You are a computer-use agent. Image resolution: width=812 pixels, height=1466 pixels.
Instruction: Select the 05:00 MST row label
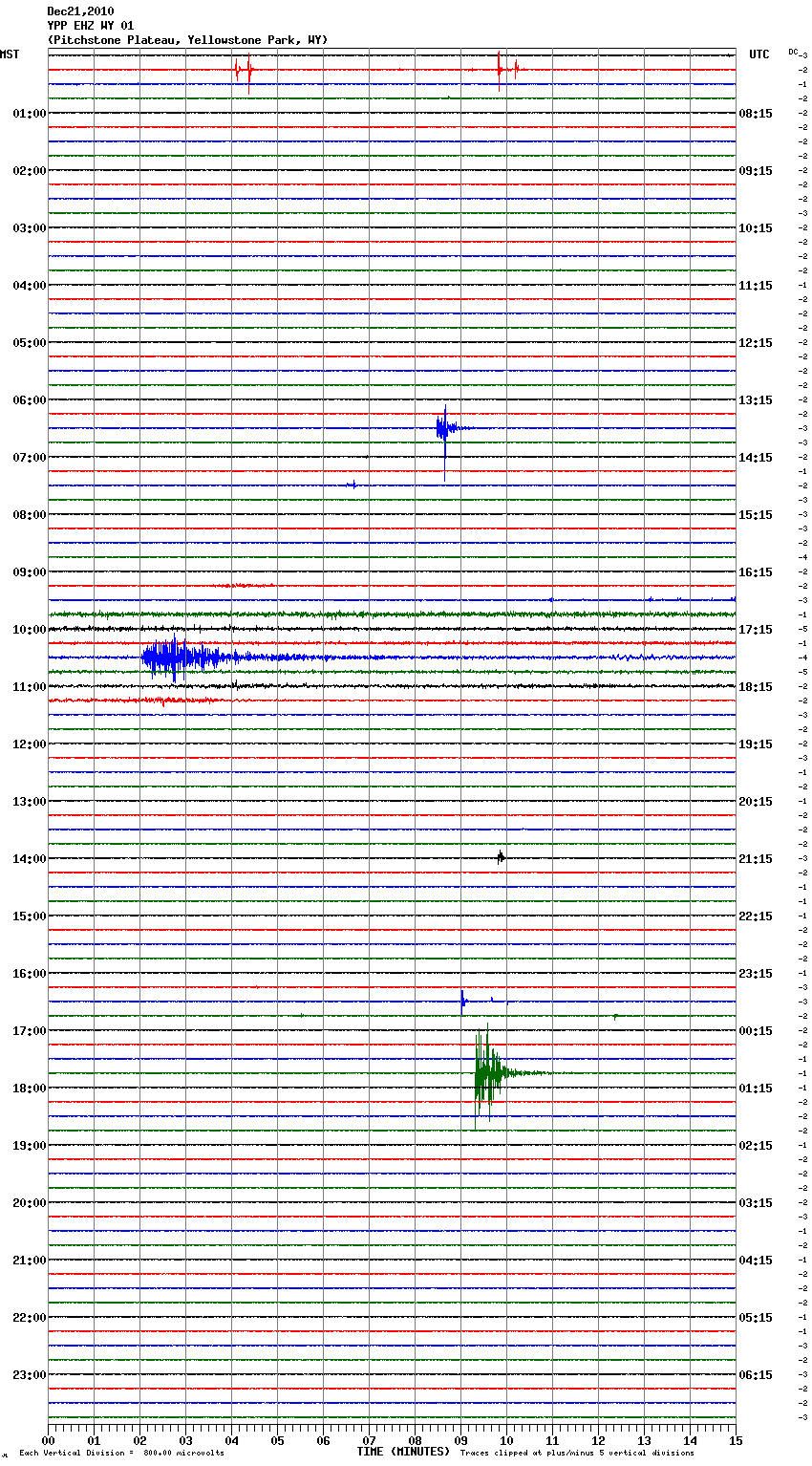30,343
